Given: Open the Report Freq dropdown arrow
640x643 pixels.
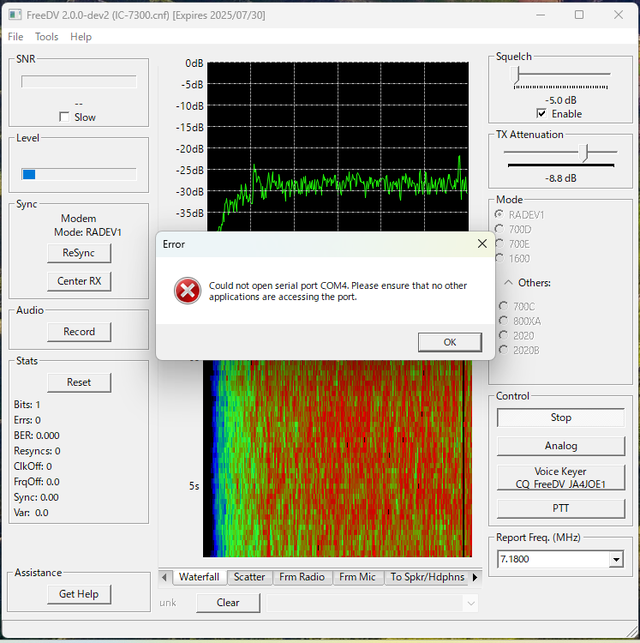Looking at the screenshot, I should click(616, 559).
